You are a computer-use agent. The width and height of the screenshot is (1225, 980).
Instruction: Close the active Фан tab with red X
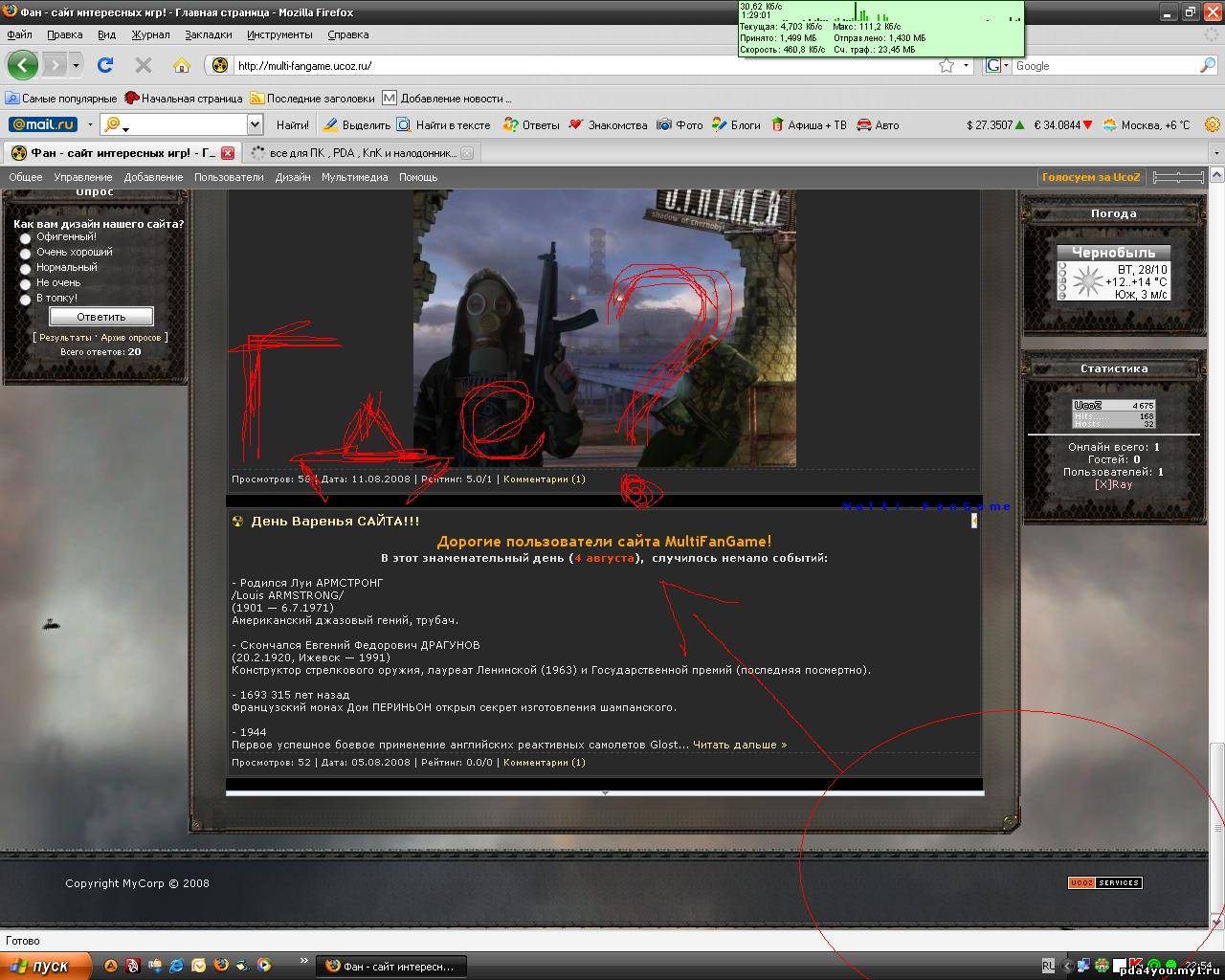point(228,153)
